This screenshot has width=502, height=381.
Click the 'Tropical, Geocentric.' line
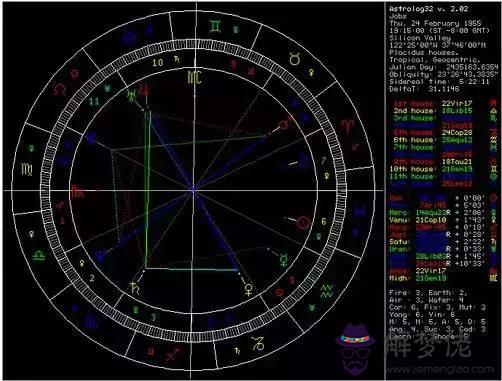[434, 60]
